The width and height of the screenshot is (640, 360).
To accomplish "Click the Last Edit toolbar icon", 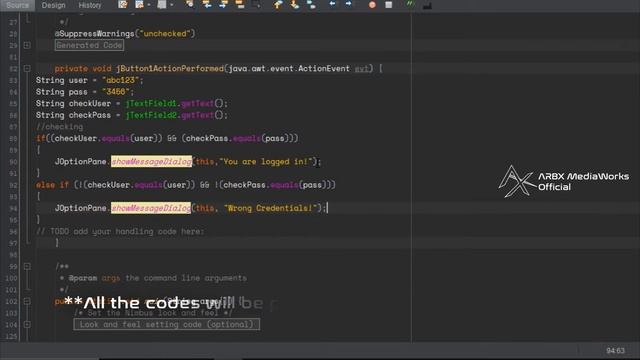I will [122, 5].
